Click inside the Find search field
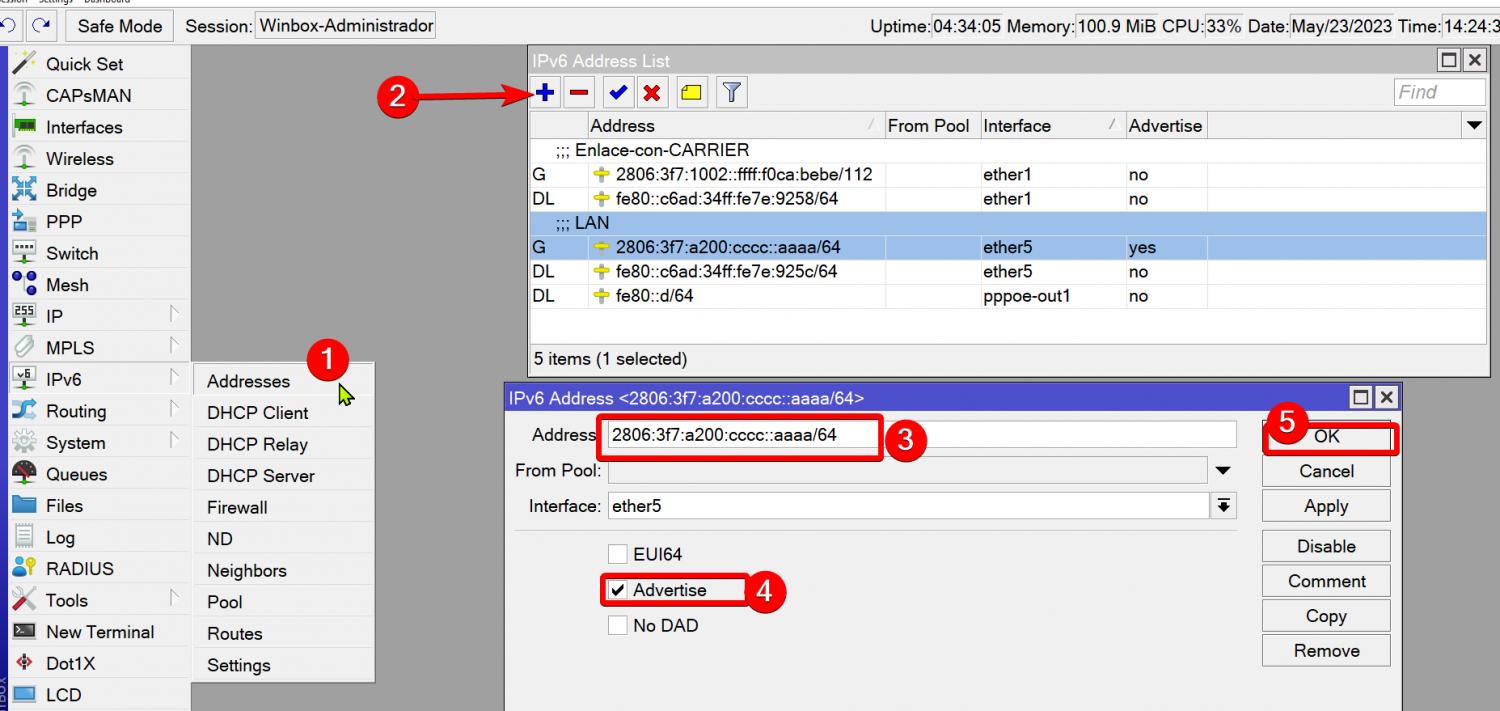This screenshot has height=711, width=1500. 1440,91
